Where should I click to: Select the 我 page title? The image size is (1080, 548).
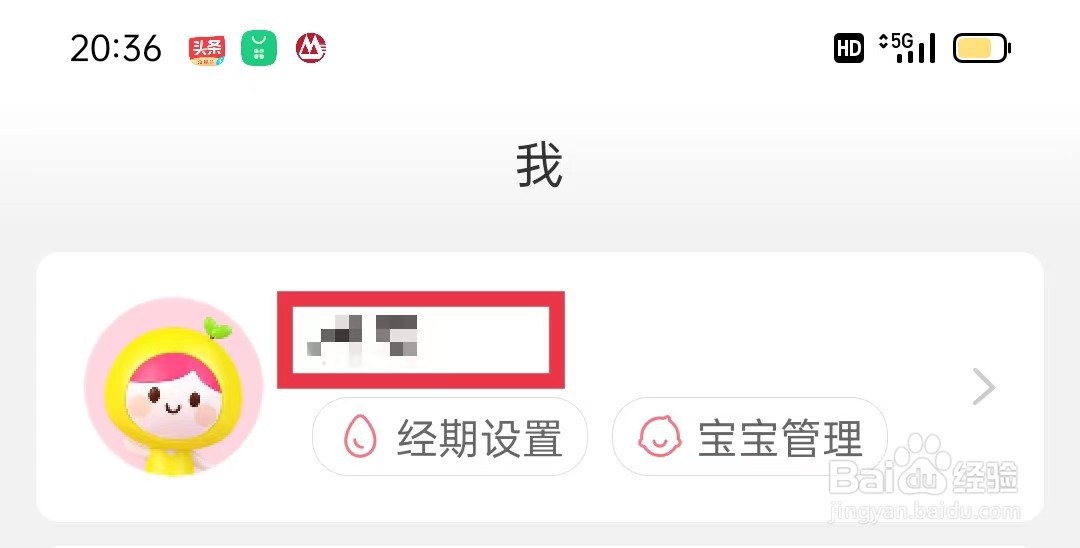pyautogui.click(x=540, y=165)
